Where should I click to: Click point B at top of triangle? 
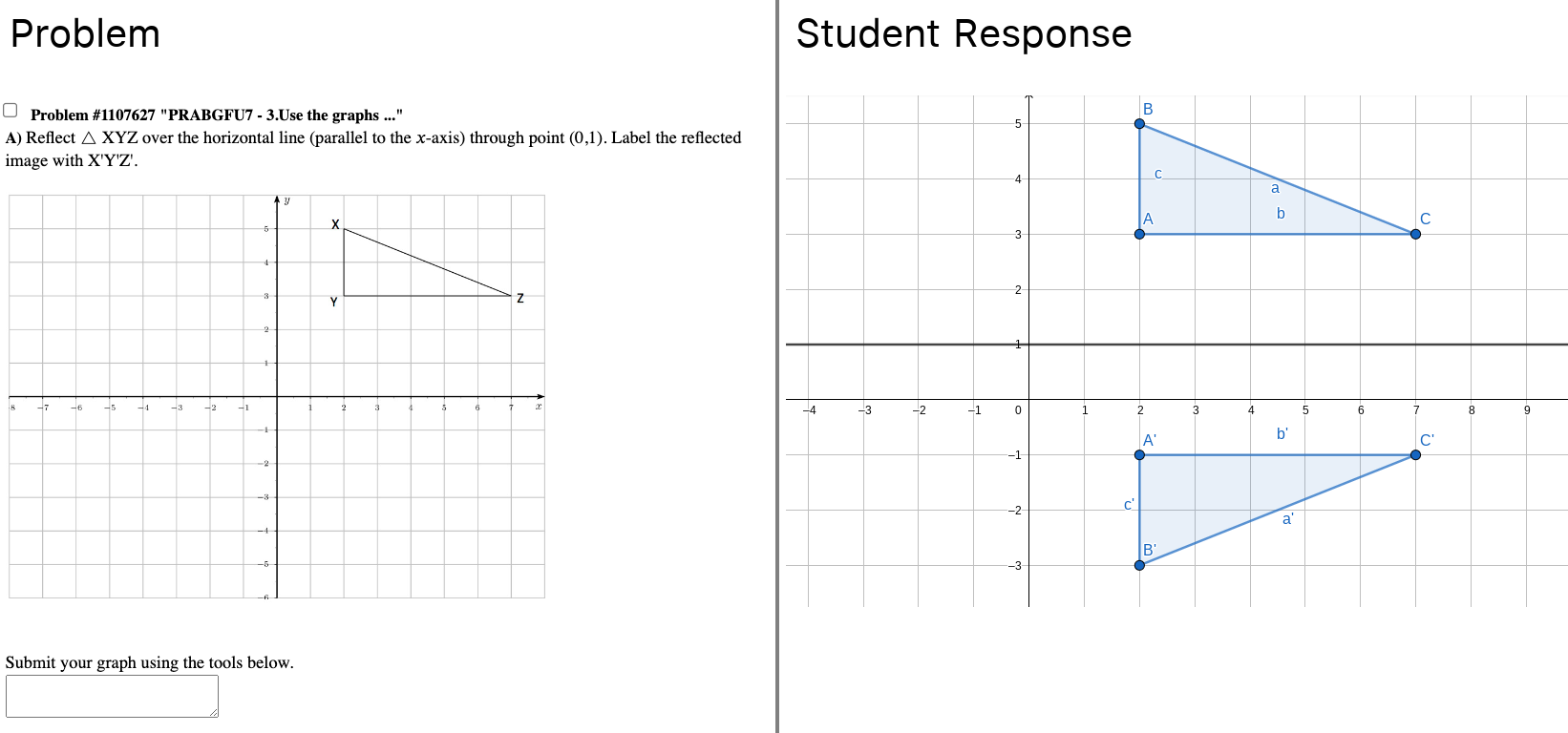(x=1139, y=124)
